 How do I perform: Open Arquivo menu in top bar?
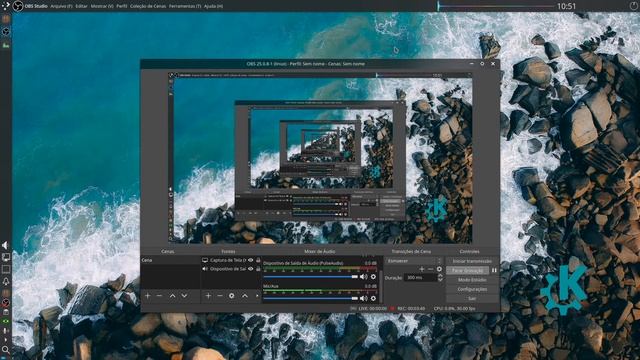(61, 6)
